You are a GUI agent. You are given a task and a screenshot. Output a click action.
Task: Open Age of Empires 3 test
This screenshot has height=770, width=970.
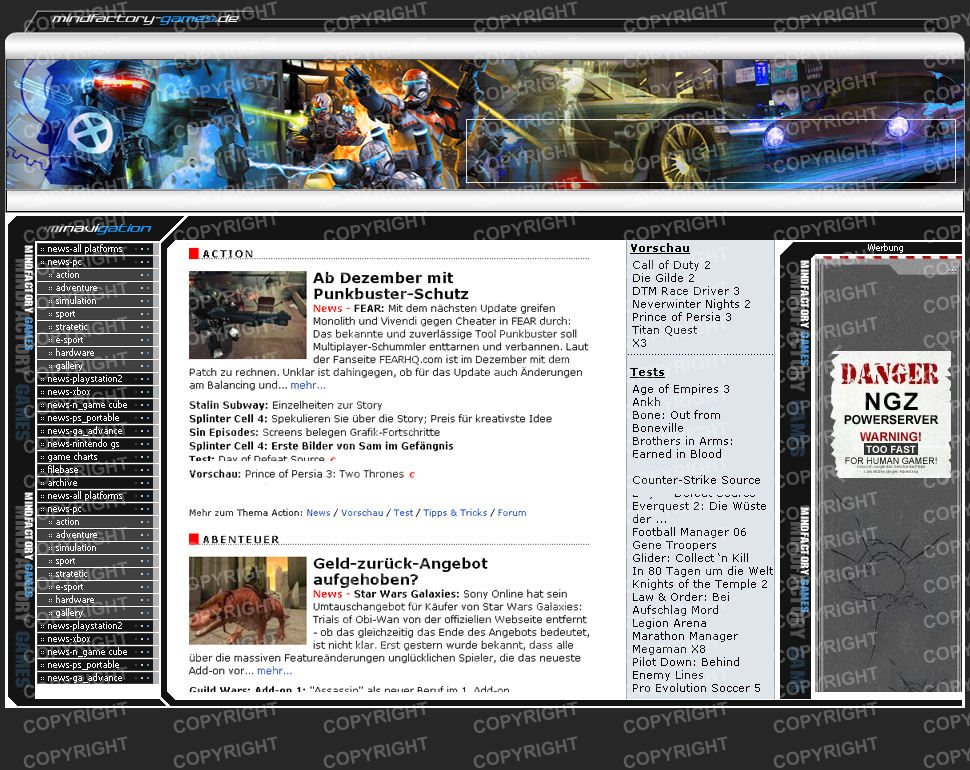pos(680,390)
